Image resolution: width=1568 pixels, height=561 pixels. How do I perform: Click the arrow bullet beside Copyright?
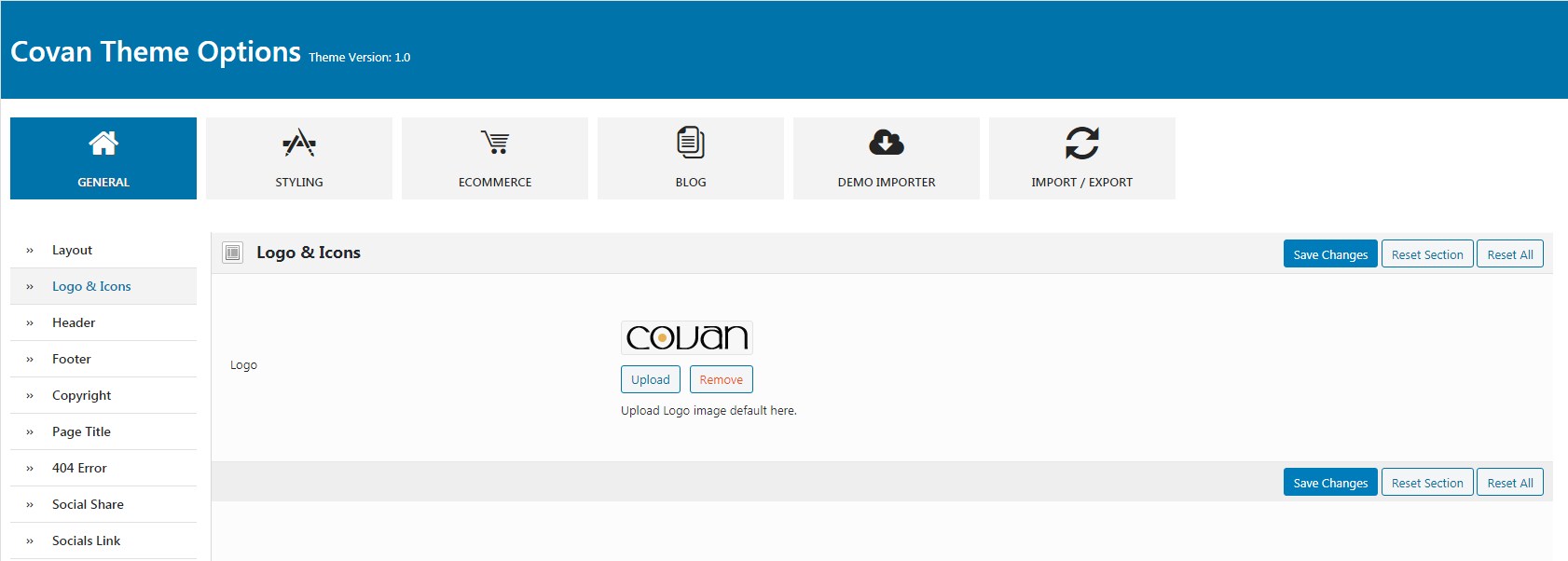coord(30,396)
